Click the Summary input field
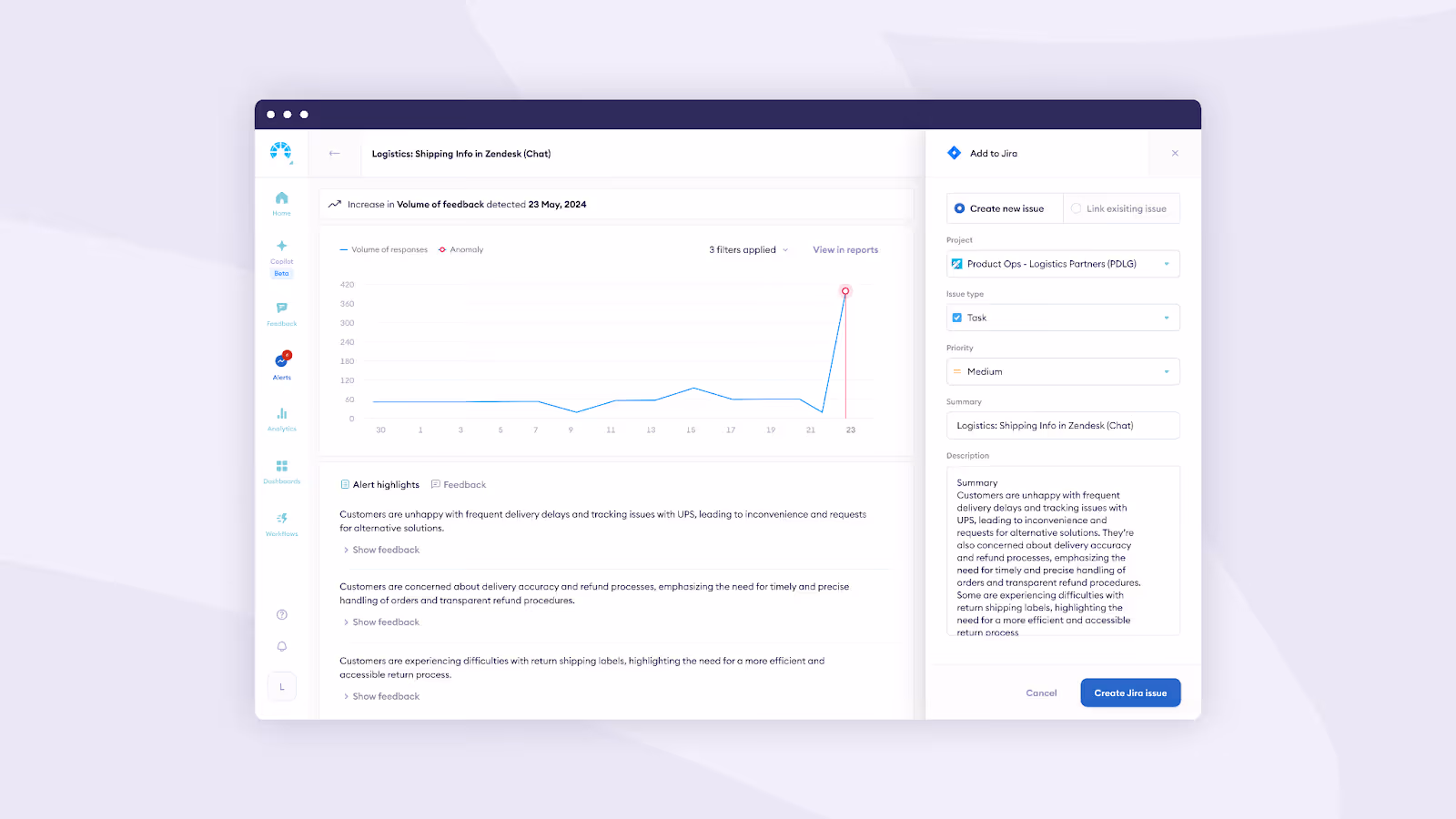1456x819 pixels. [1063, 426]
